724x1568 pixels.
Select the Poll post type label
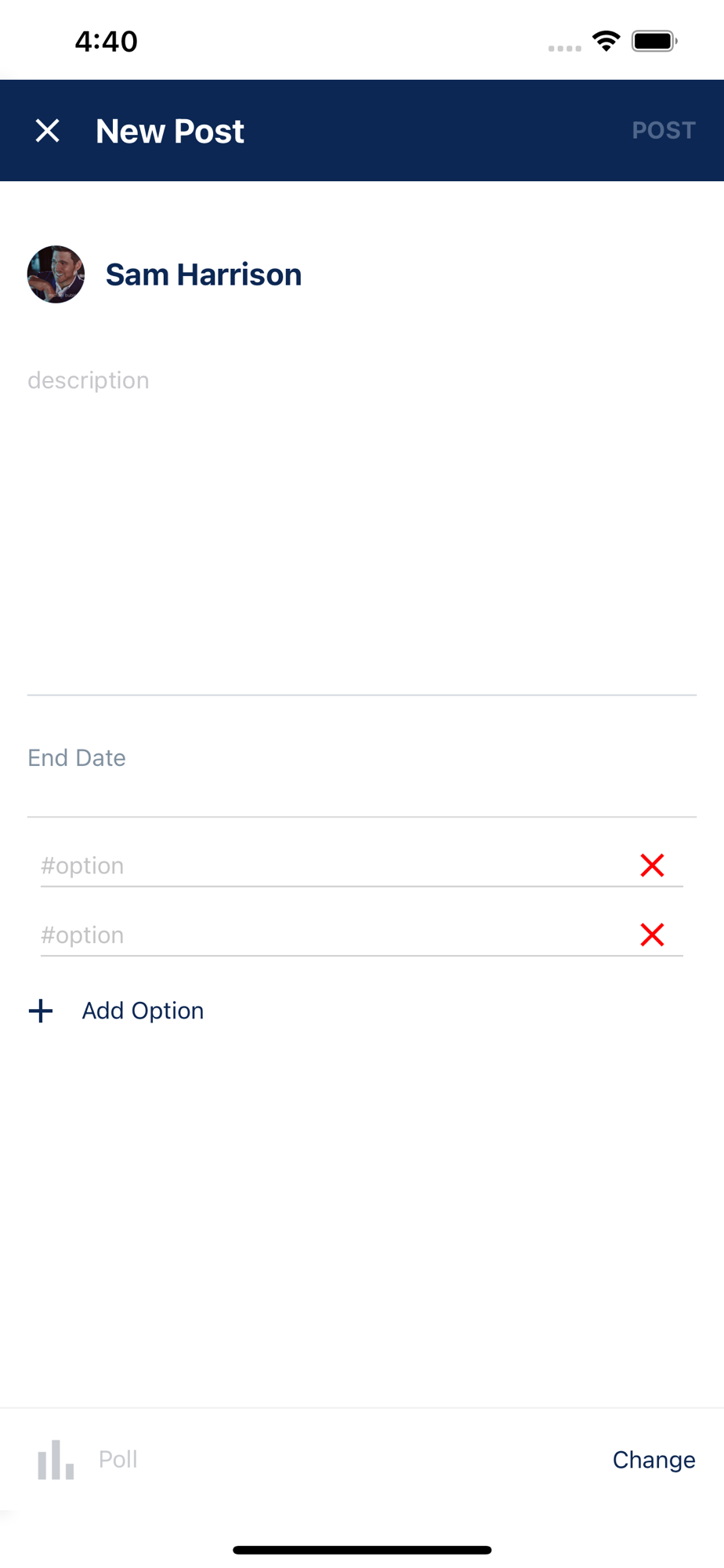(x=118, y=1459)
